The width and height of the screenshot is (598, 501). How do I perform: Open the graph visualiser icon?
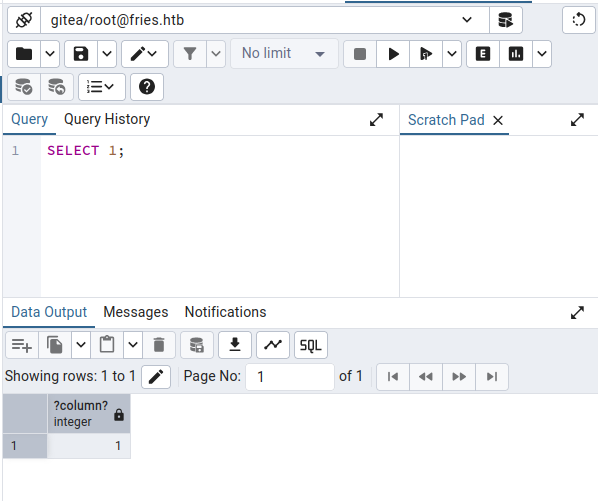click(273, 345)
